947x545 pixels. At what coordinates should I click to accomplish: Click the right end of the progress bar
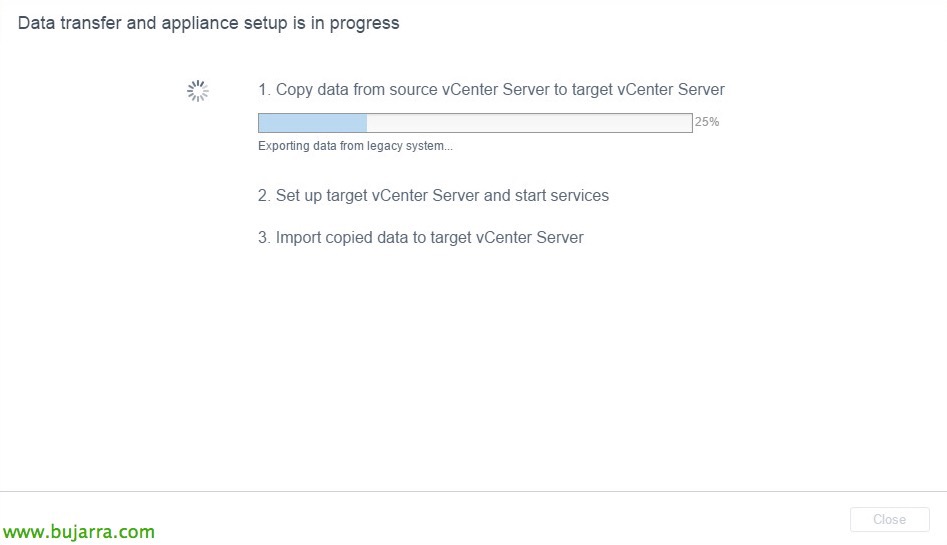pos(688,123)
